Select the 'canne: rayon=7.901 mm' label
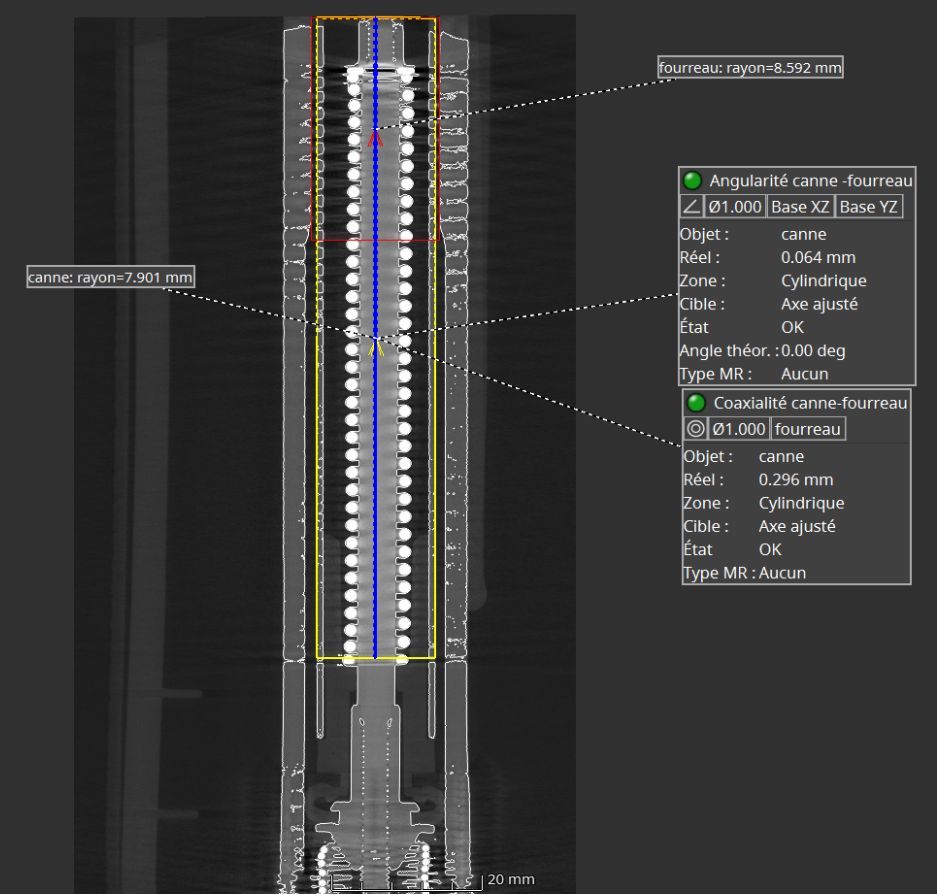The width and height of the screenshot is (937, 895). [110, 277]
